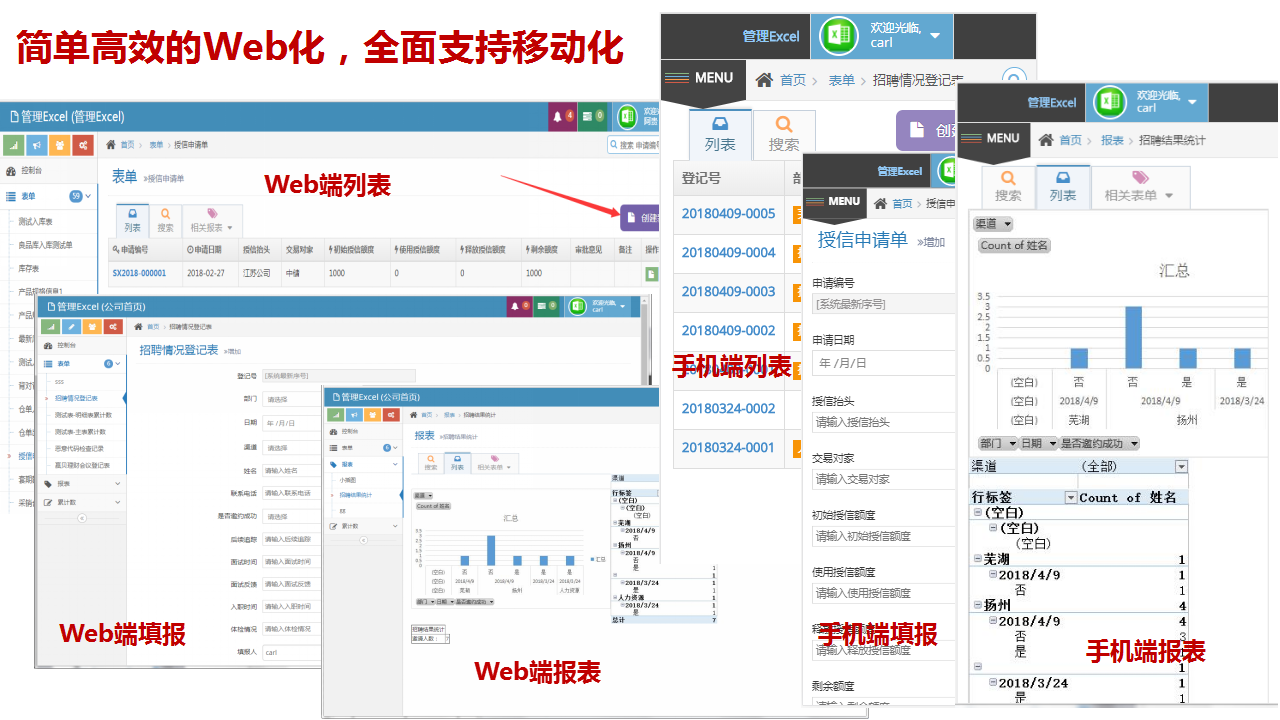Click 联系电话 input in web form
Image resolution: width=1280 pixels, height=720 pixels.
[x=291, y=493]
